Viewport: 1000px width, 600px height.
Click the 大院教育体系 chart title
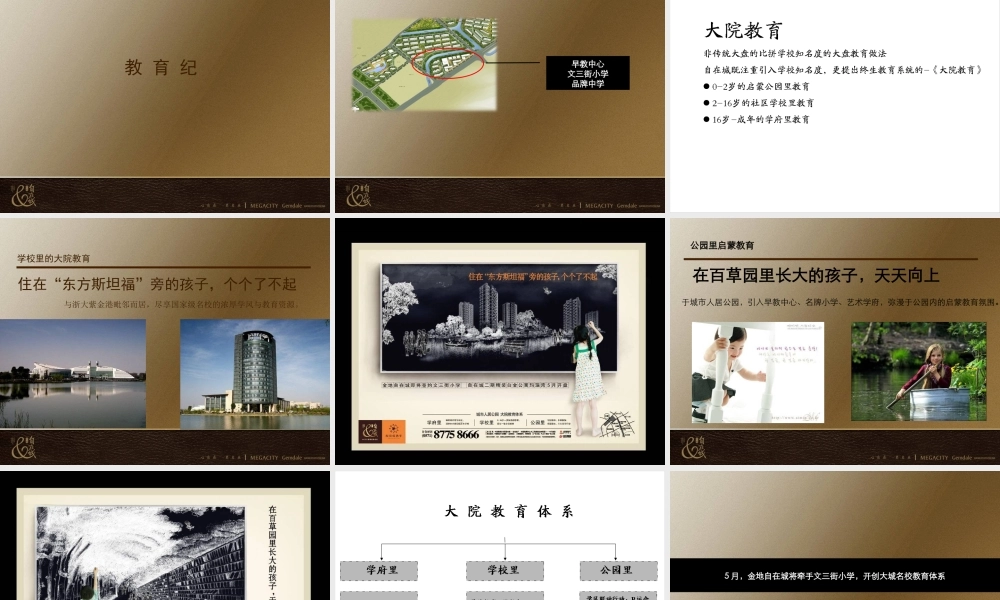(509, 511)
